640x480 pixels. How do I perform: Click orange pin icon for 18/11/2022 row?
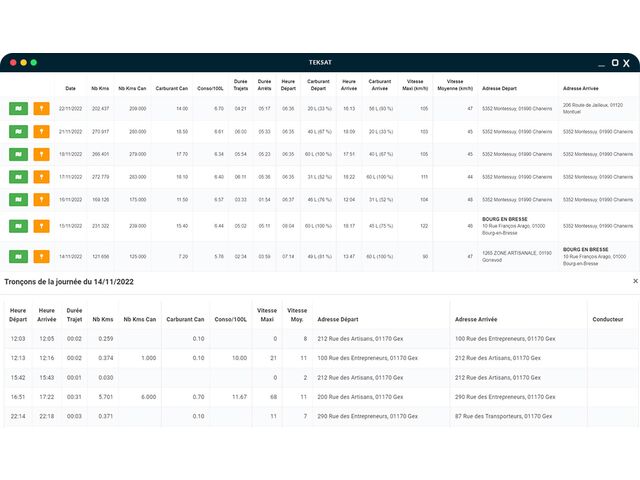point(41,154)
